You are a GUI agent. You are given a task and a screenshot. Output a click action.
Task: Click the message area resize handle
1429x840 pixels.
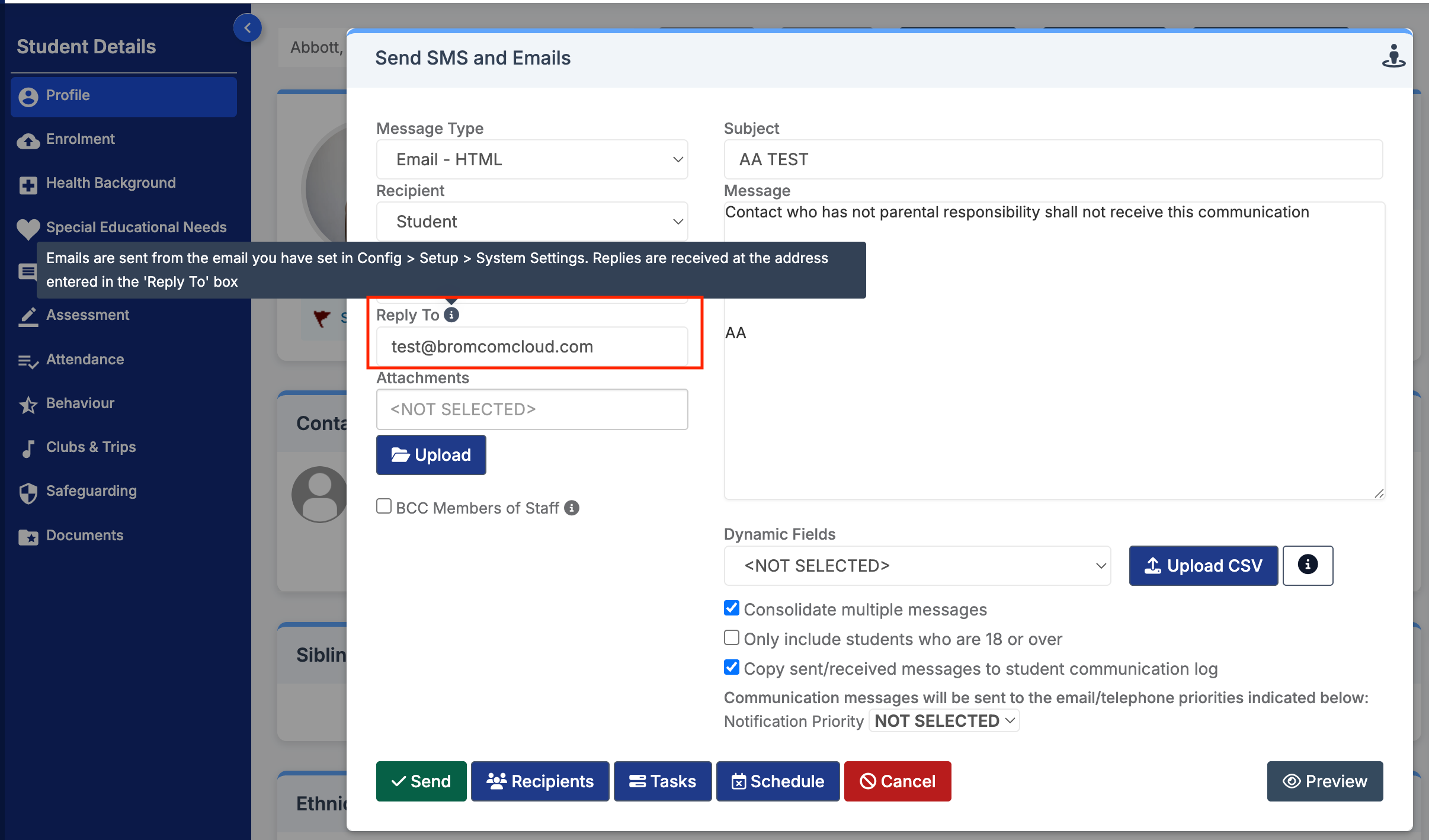(1379, 493)
